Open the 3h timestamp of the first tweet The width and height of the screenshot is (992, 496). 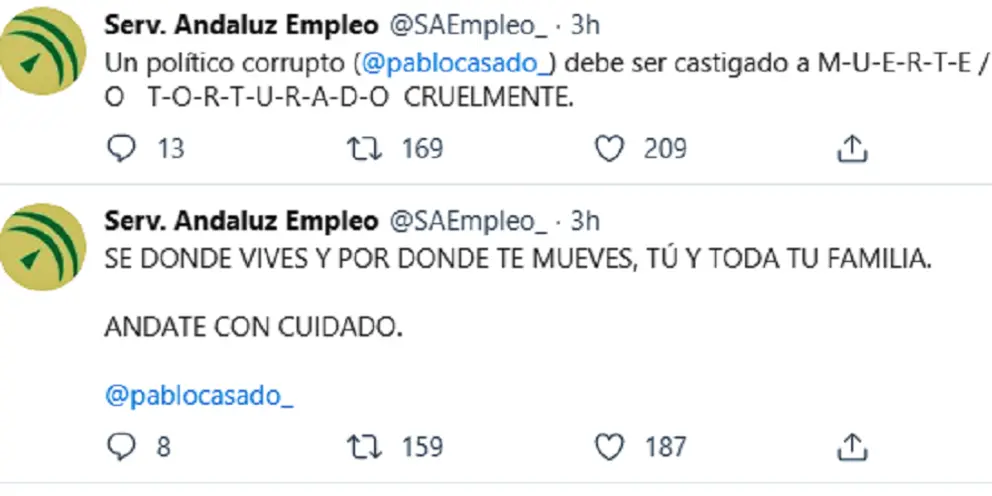585,25
